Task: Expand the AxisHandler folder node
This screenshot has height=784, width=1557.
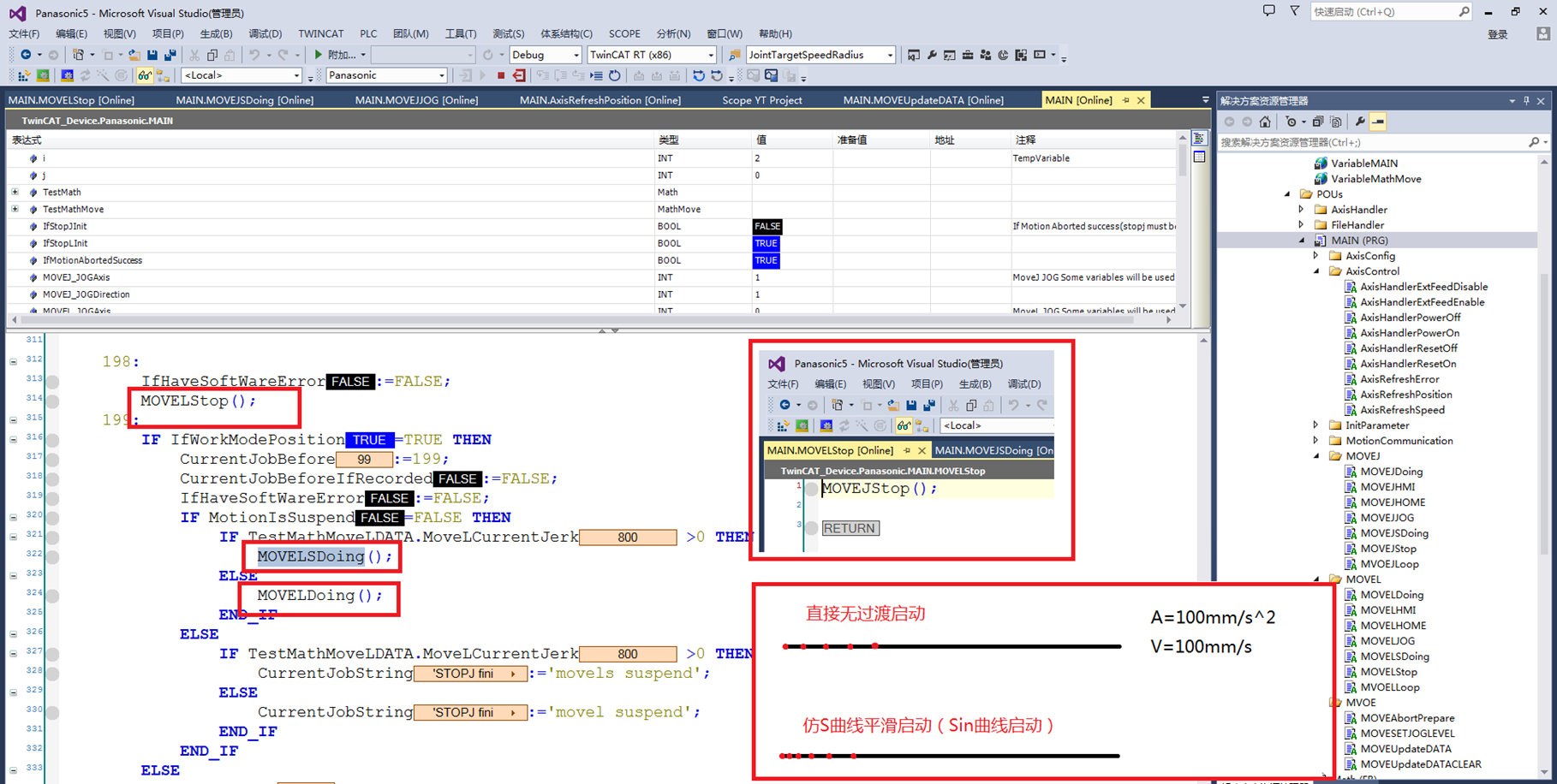Action: pos(1302,210)
